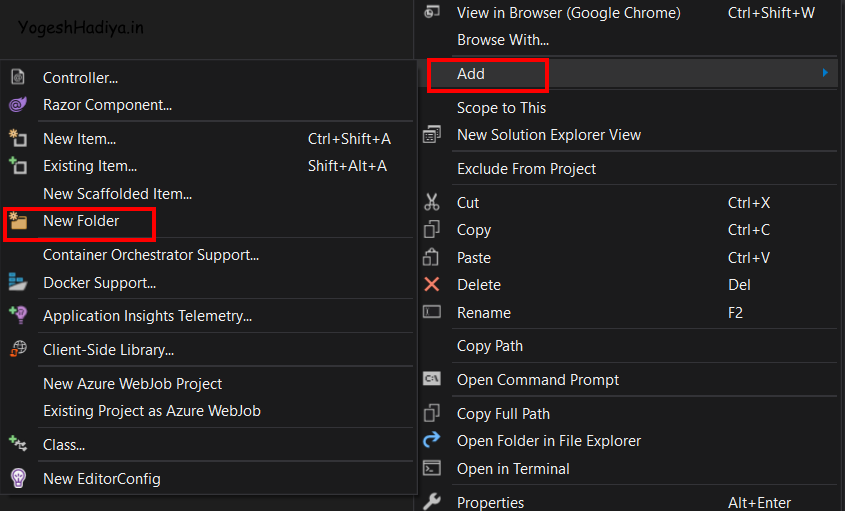The image size is (845, 511).
Task: Select New Azure WebJob Project
Action: click(x=132, y=384)
